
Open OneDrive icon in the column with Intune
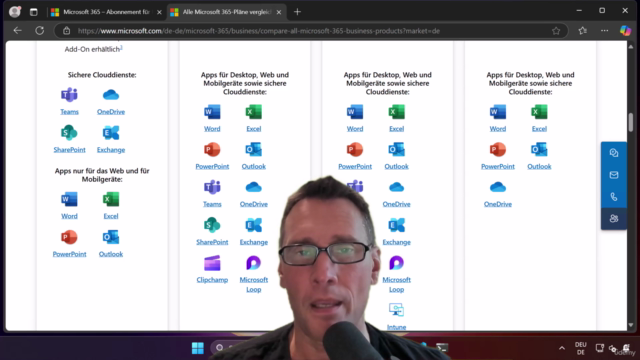point(396,187)
